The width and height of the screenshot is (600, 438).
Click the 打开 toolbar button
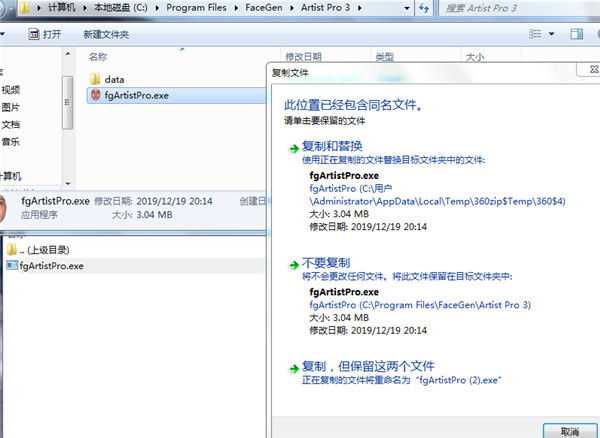[x=43, y=34]
